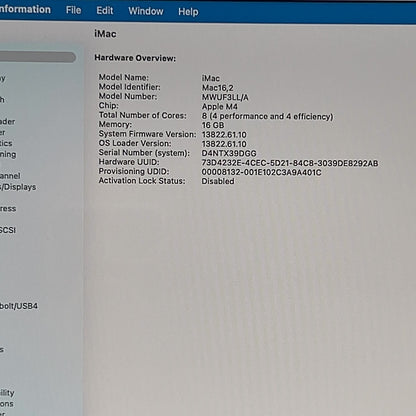Click the Activation Lock Status label
The height and width of the screenshot is (416, 416).
coord(142,181)
